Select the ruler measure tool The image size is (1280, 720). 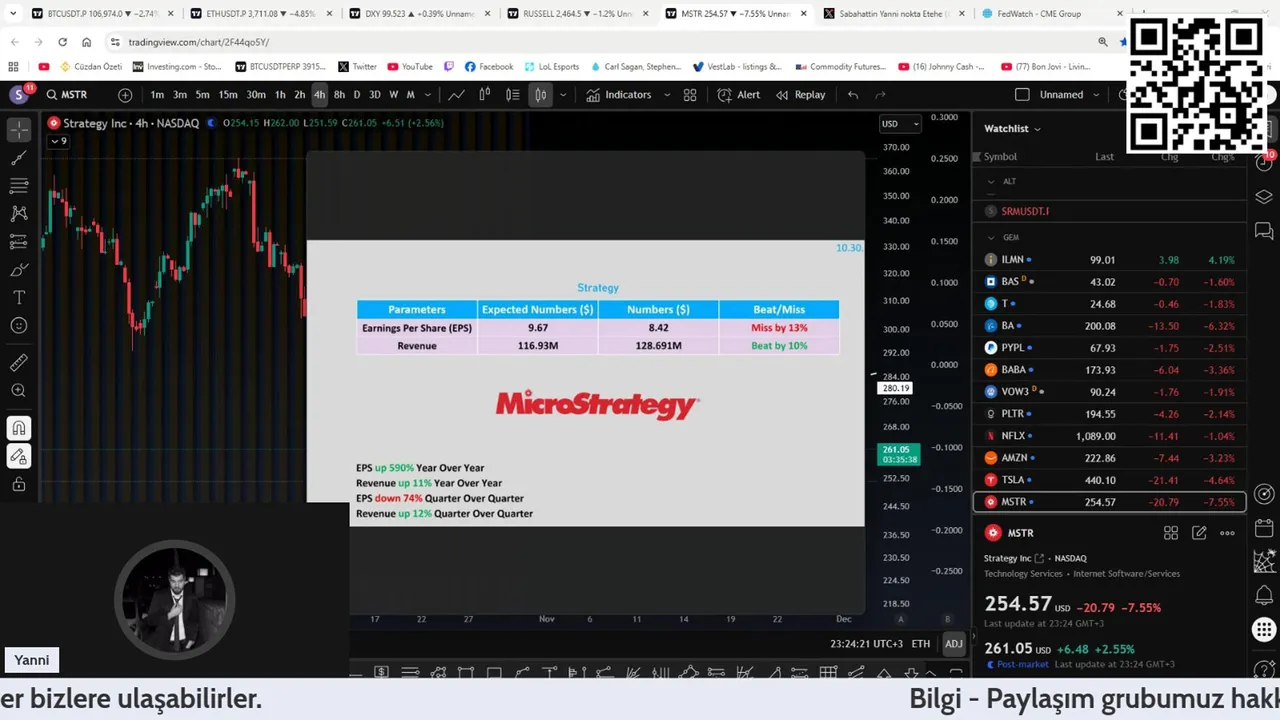click(19, 363)
